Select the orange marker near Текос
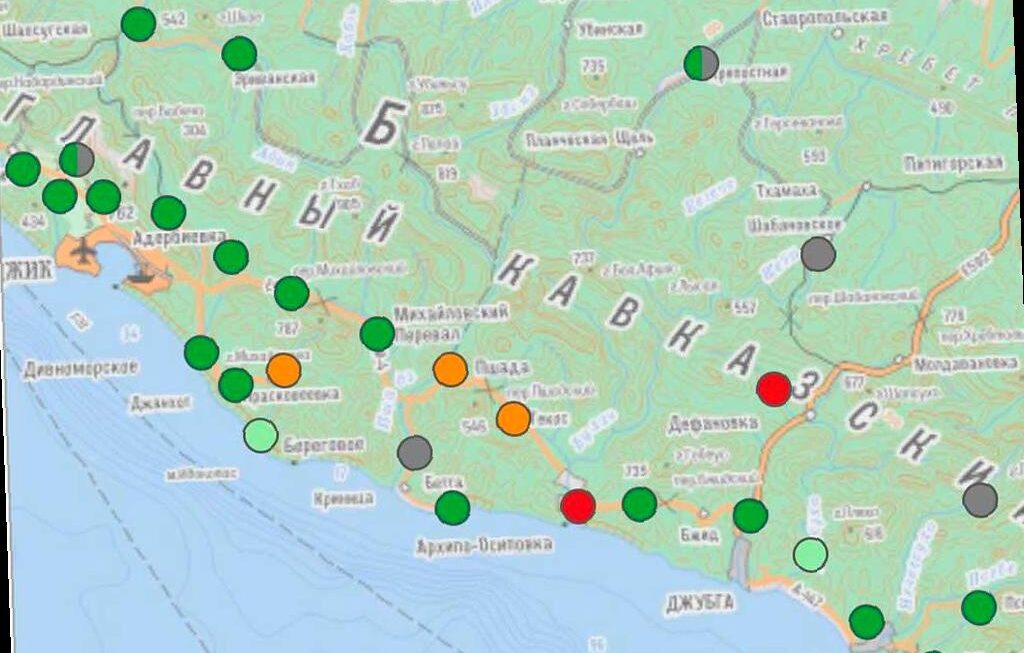Image resolution: width=1024 pixels, height=653 pixels. click(514, 418)
